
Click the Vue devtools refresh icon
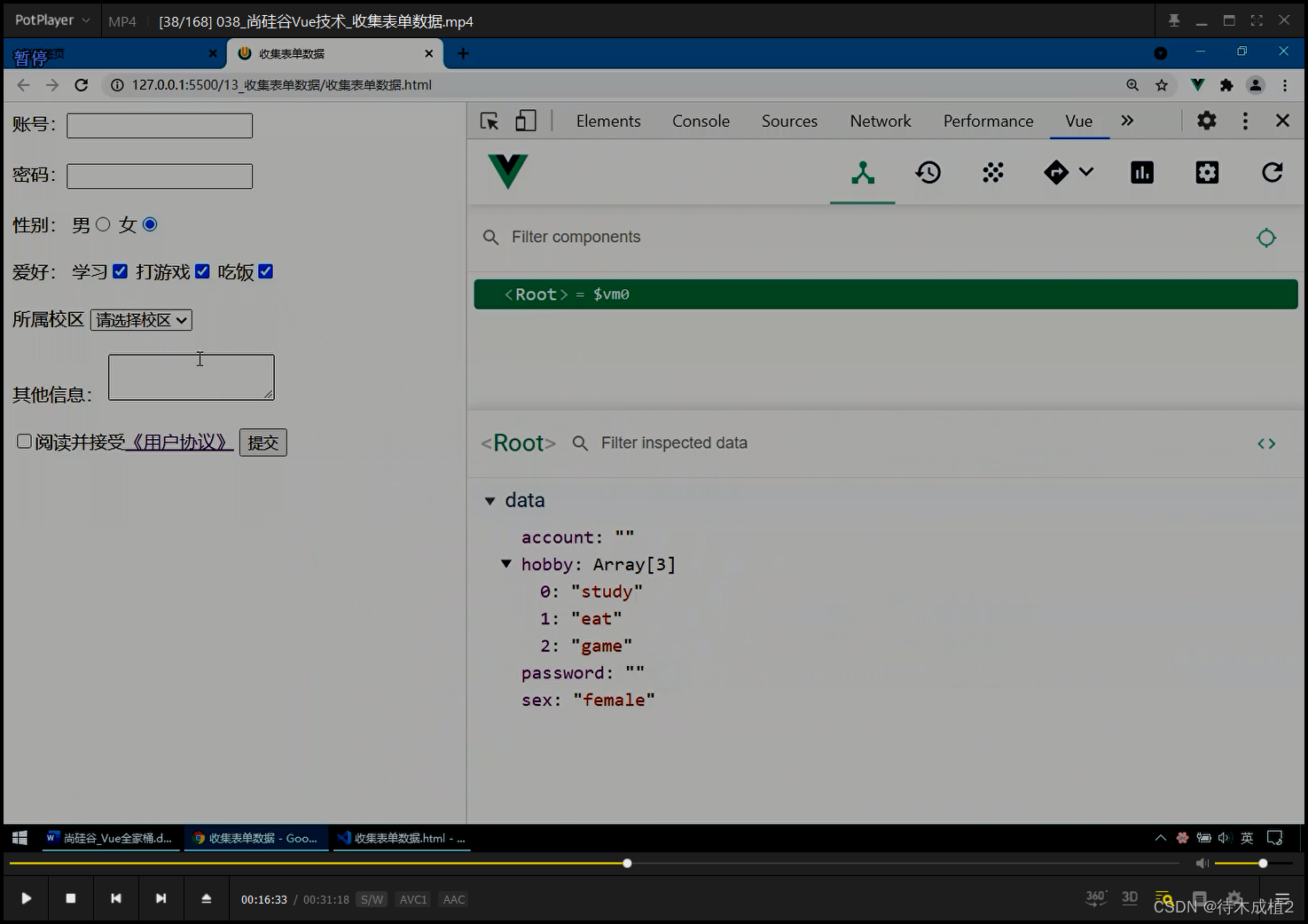1273,172
